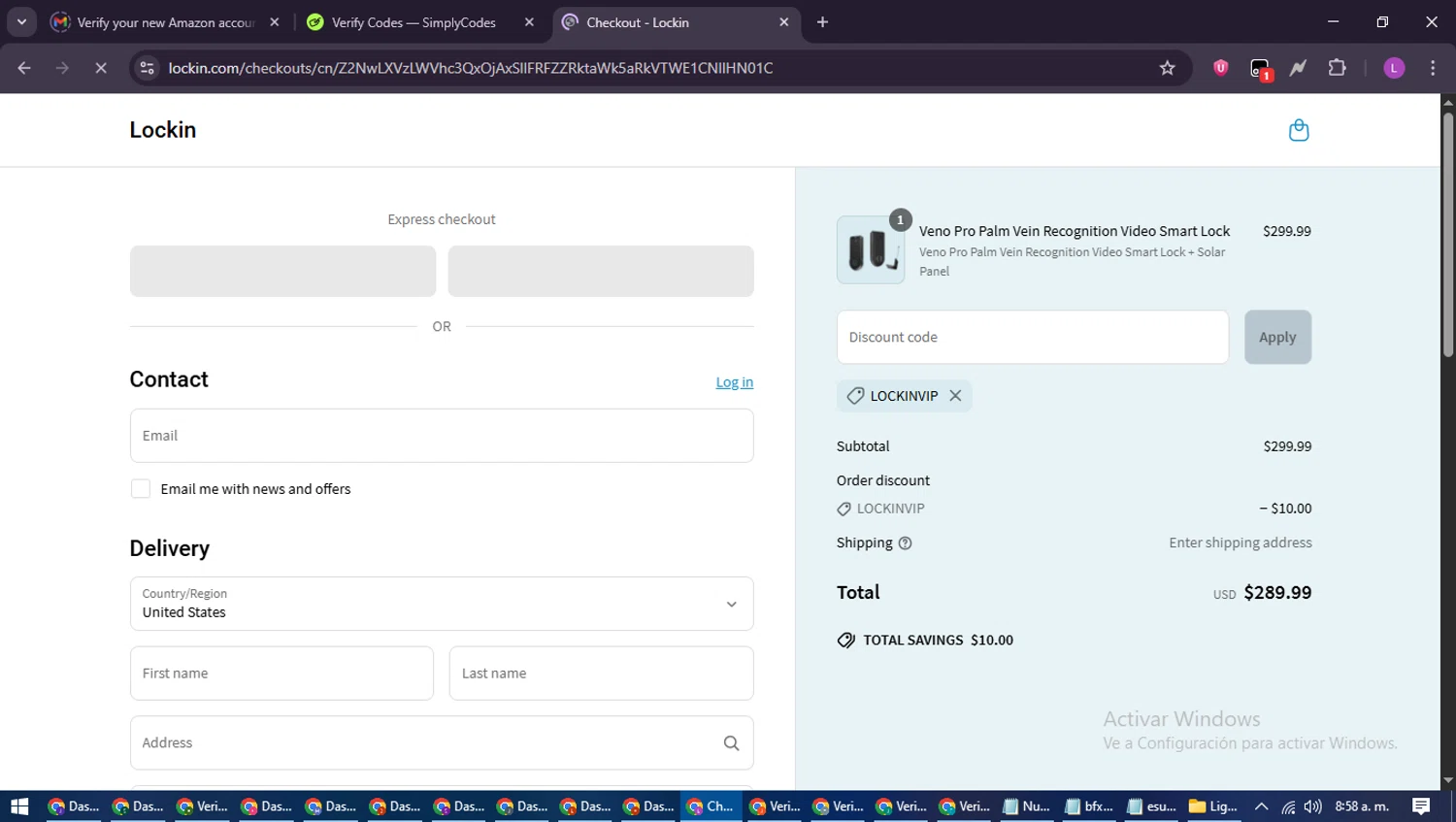Click the total amount $289.99
Screen dimensions: 1456x822
pos(1277,593)
